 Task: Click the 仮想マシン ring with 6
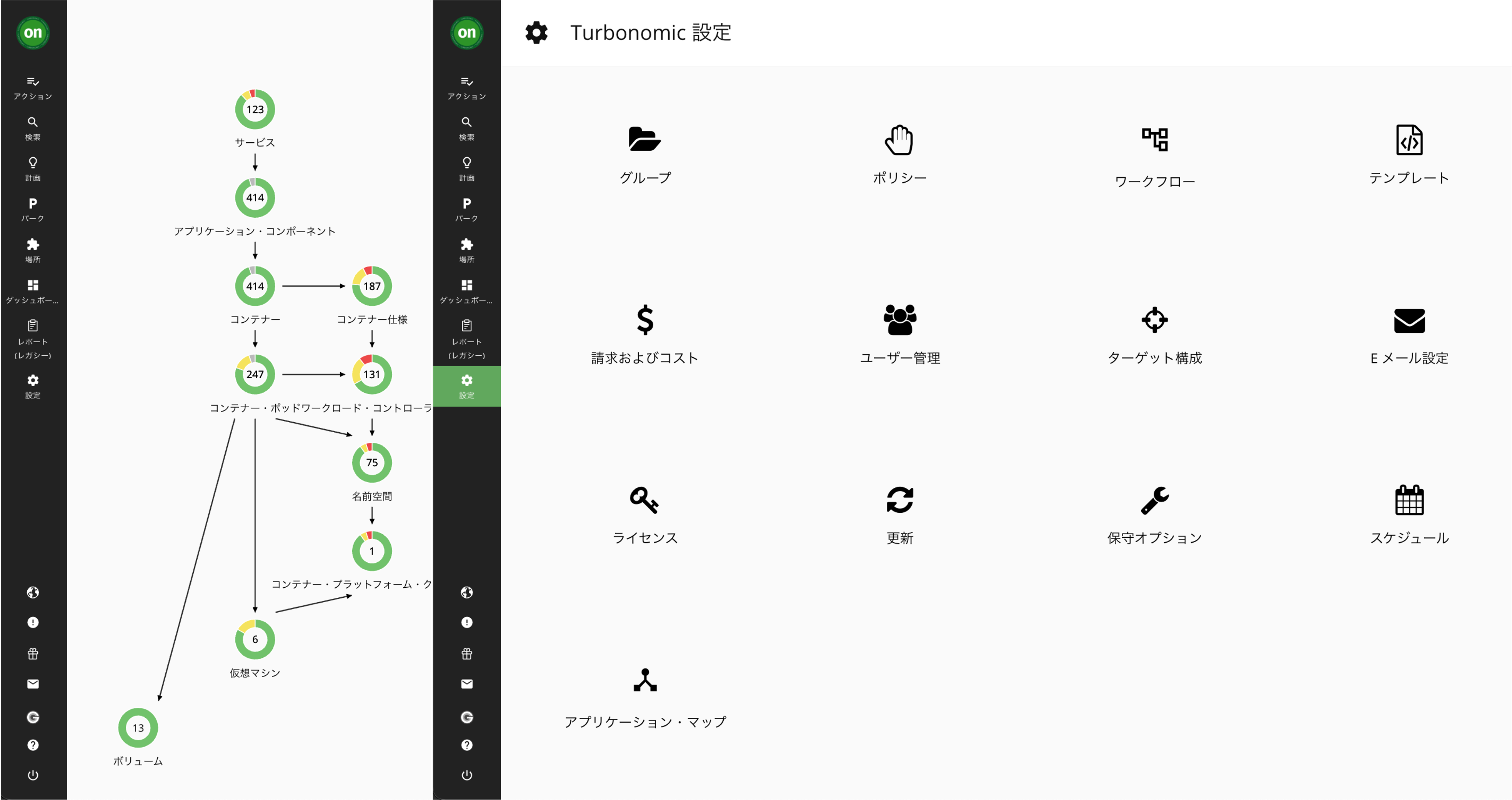pos(255,639)
